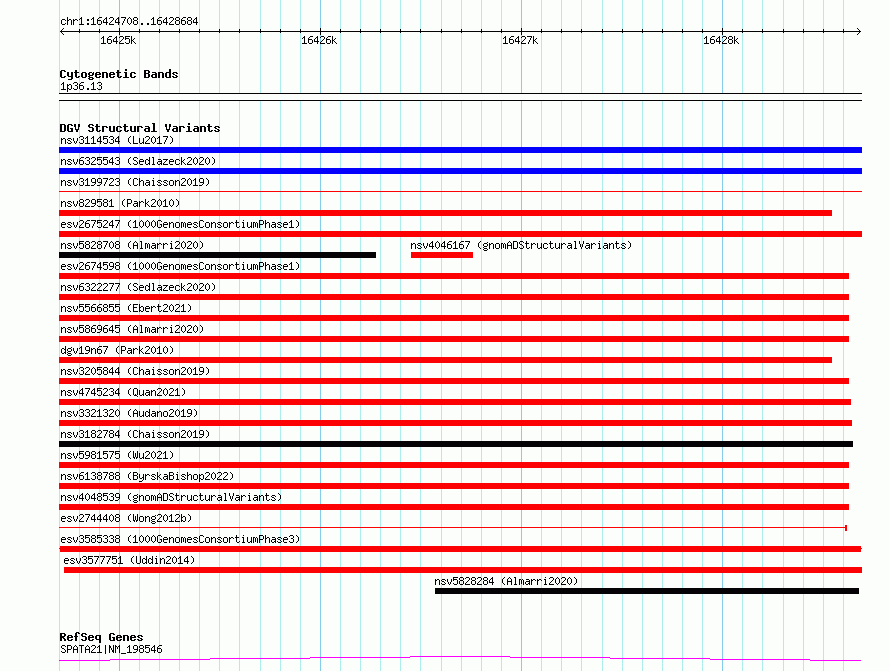Open the nsv6138788 (ByrskaBishop2022) label

(147, 476)
